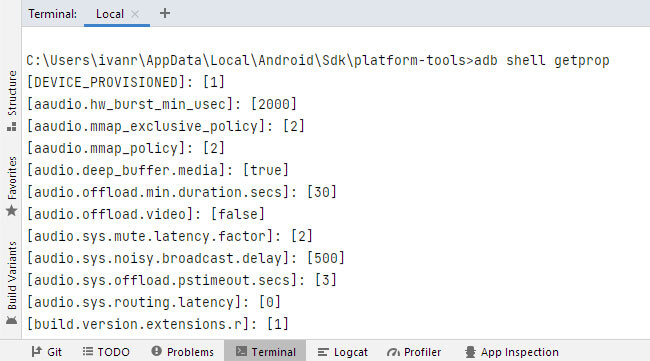Click the audio.deep_buffer.media property line
650x361 pixels.
(158, 170)
